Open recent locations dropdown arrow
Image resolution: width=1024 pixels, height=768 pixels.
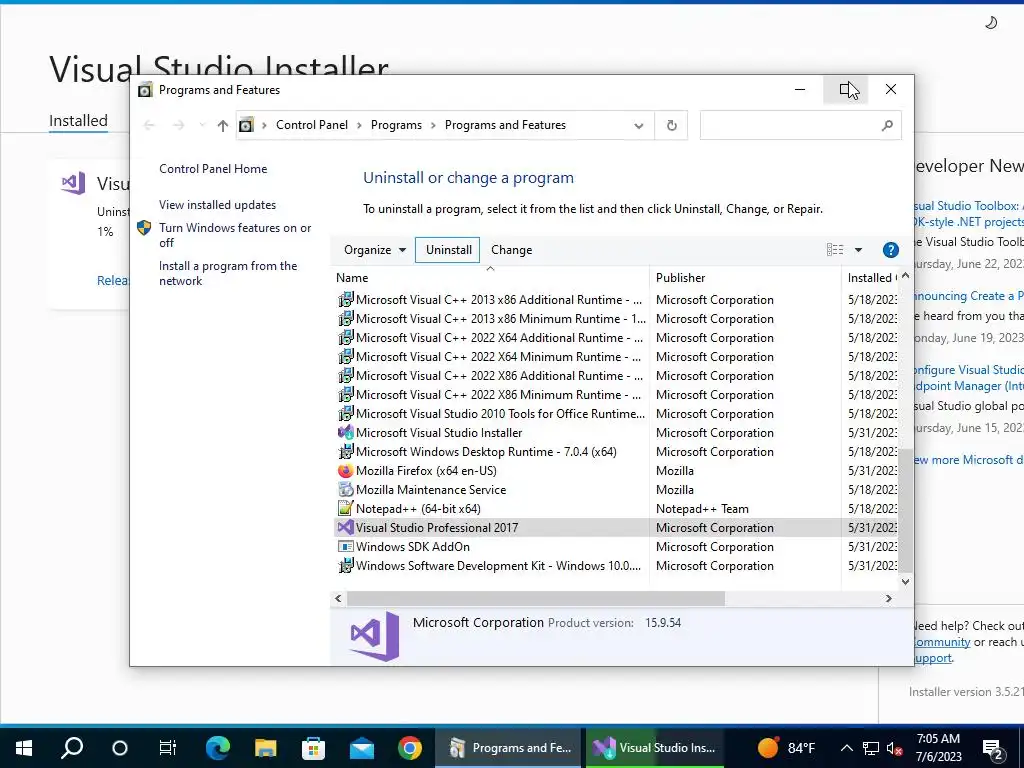pyautogui.click(x=202, y=125)
